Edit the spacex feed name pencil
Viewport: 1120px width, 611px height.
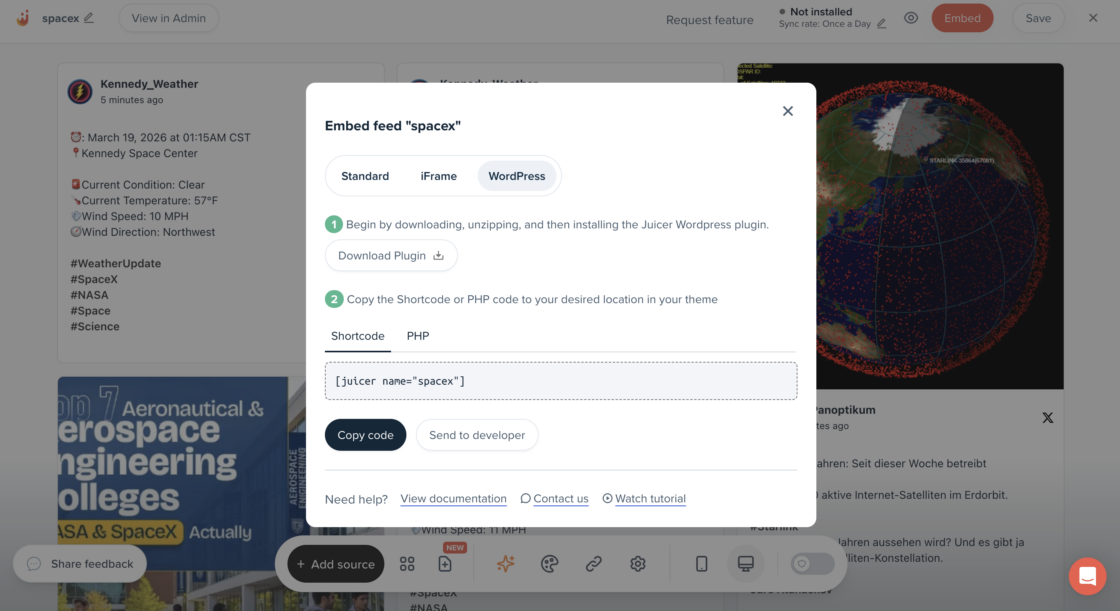[89, 18]
